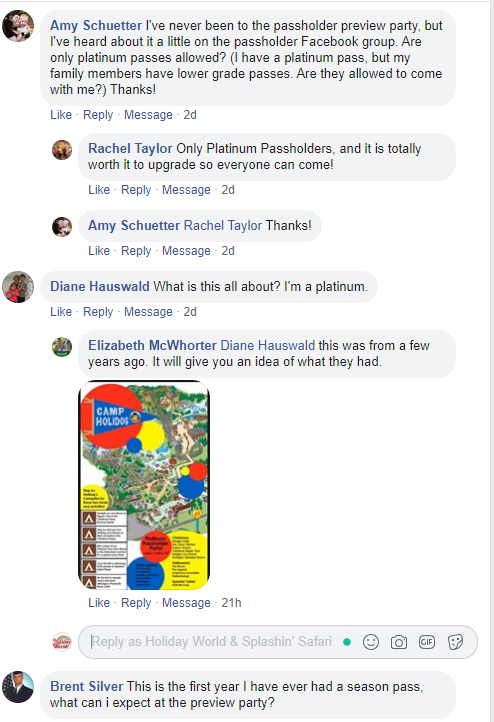494x722 pixels.
Task: Attach a photo using camera icon
Action: (x=399, y=642)
